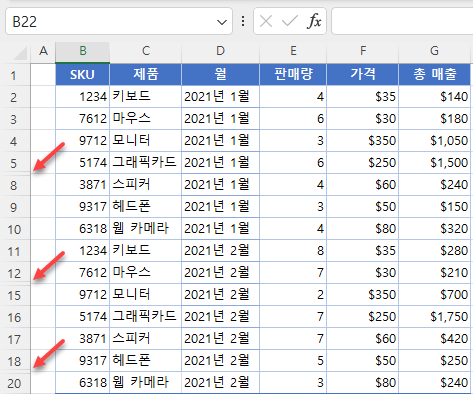This screenshot has width=473, height=394.
Task: Click SKU 5174 in row 16
Action: 83,317
